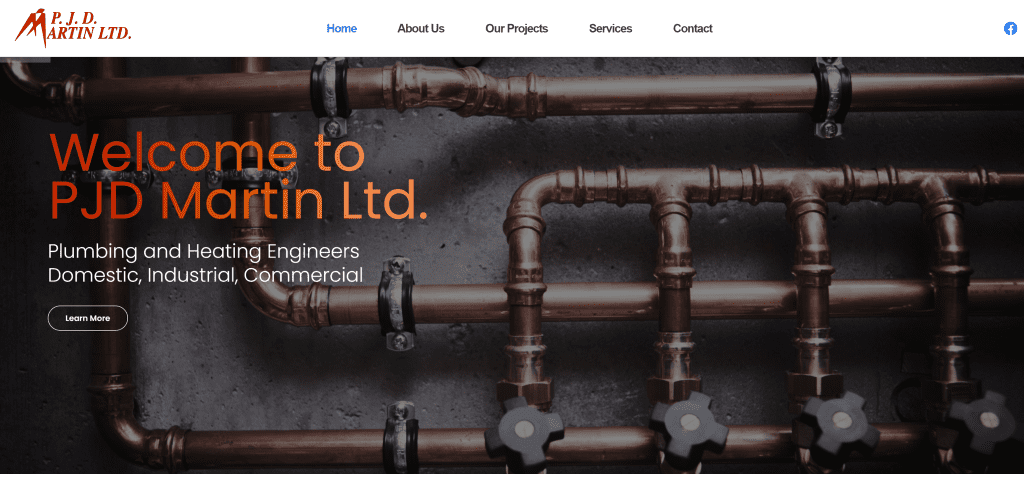The height and width of the screenshot is (478, 1024).
Task: Click the "Welcome to" heading line
Action: pos(207,151)
